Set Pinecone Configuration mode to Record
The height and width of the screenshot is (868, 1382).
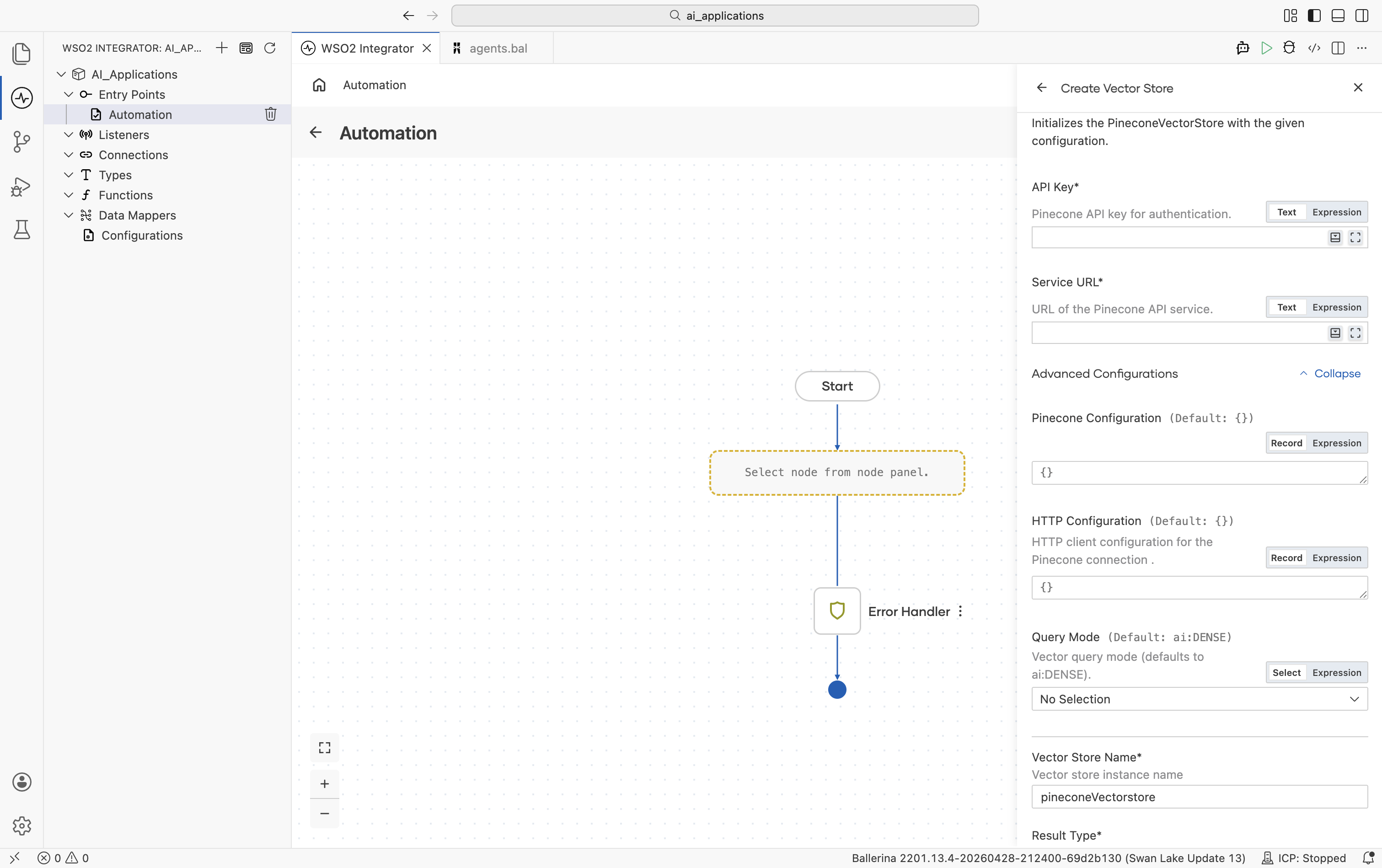click(1287, 443)
